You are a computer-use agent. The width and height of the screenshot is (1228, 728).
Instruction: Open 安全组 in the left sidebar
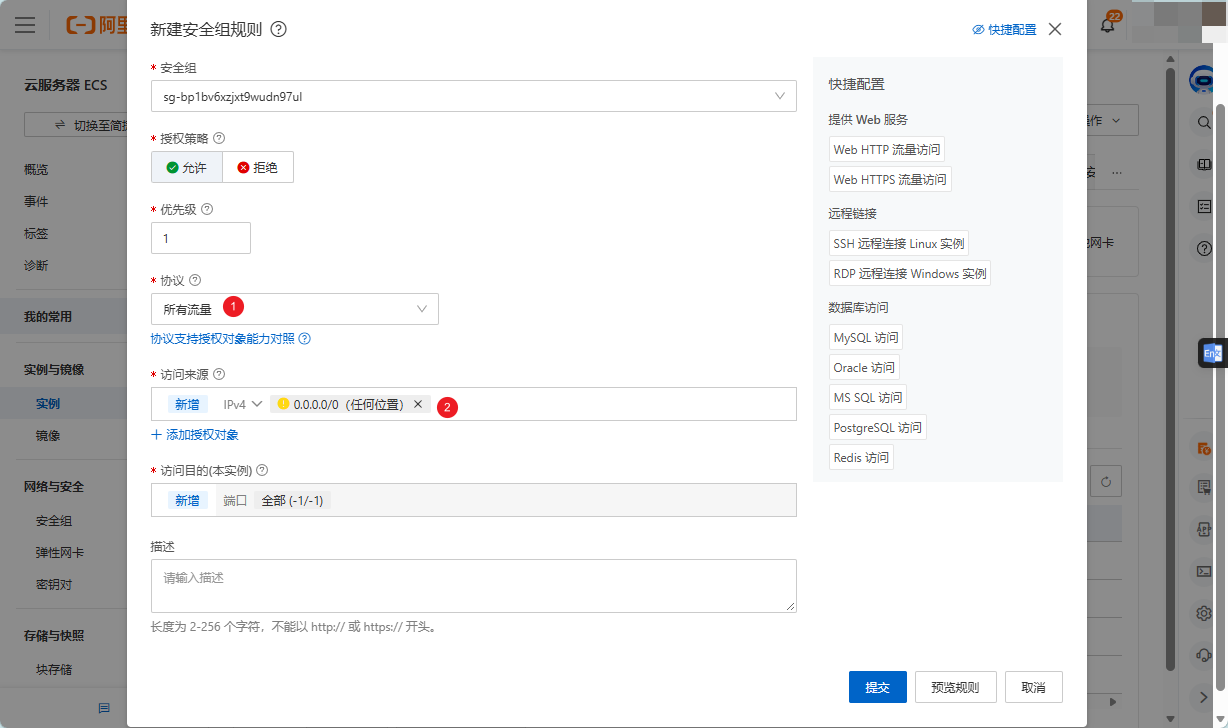[x=54, y=521]
